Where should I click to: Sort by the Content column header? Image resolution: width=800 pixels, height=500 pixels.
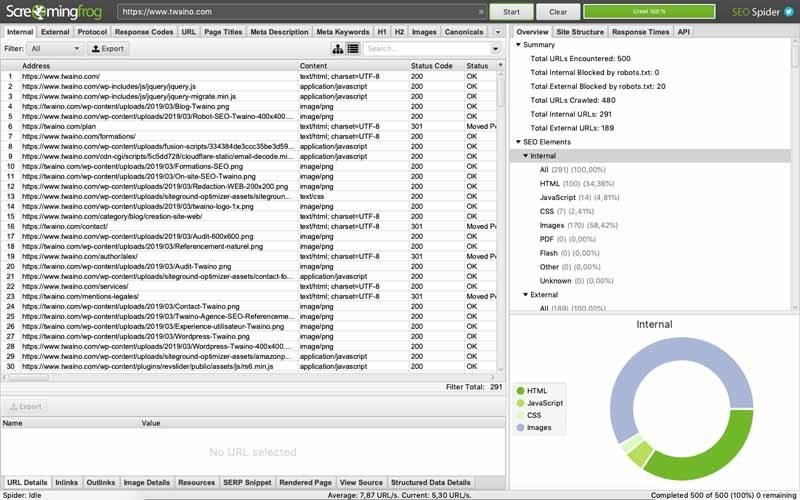(x=354, y=65)
